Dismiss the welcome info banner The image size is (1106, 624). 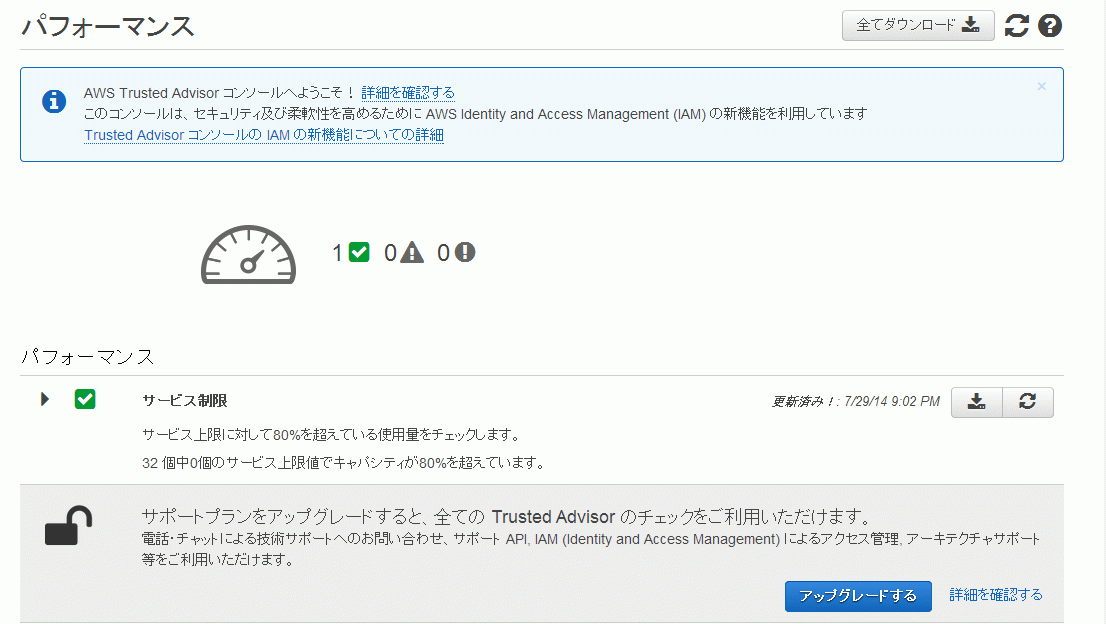[x=1041, y=86]
